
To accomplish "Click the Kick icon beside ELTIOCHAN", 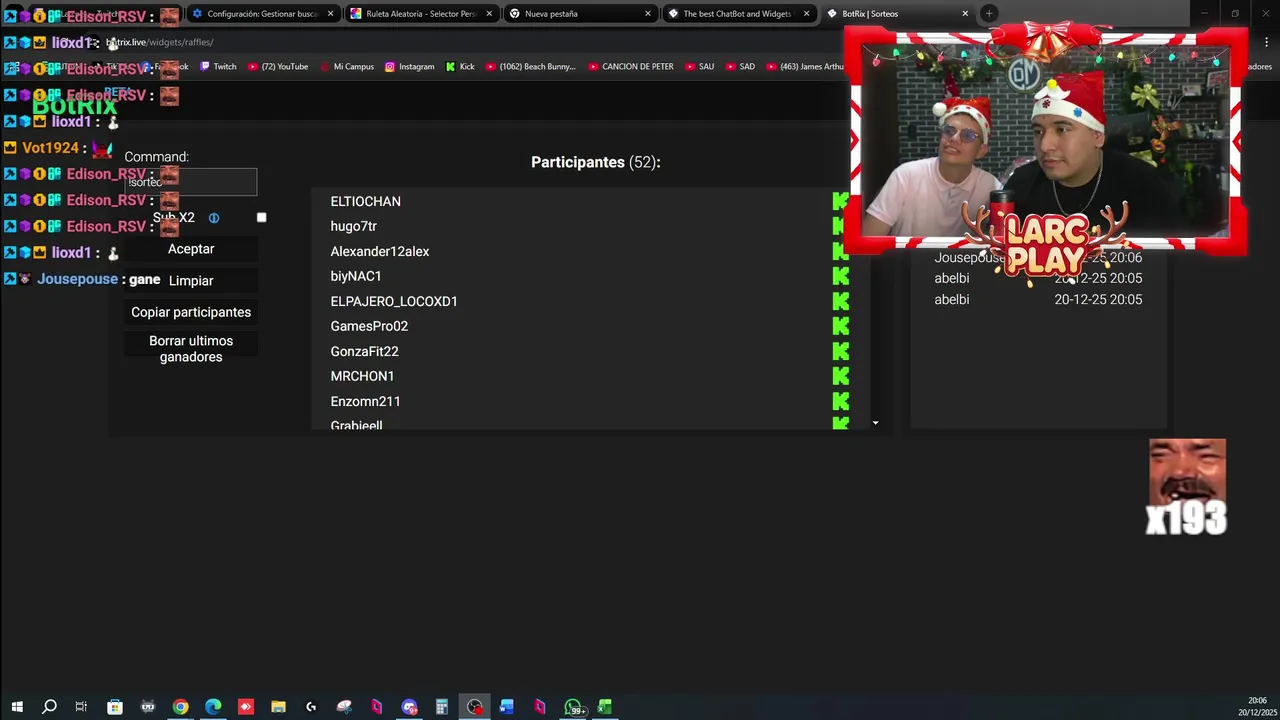I will coord(840,201).
